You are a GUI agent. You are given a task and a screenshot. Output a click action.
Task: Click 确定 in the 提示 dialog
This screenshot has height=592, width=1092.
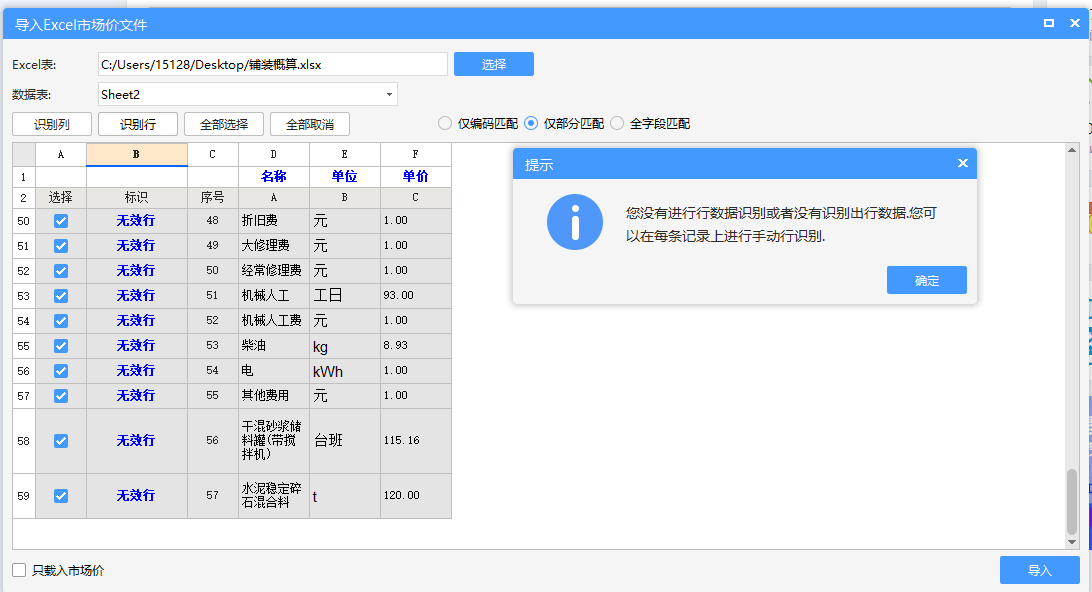(x=926, y=280)
